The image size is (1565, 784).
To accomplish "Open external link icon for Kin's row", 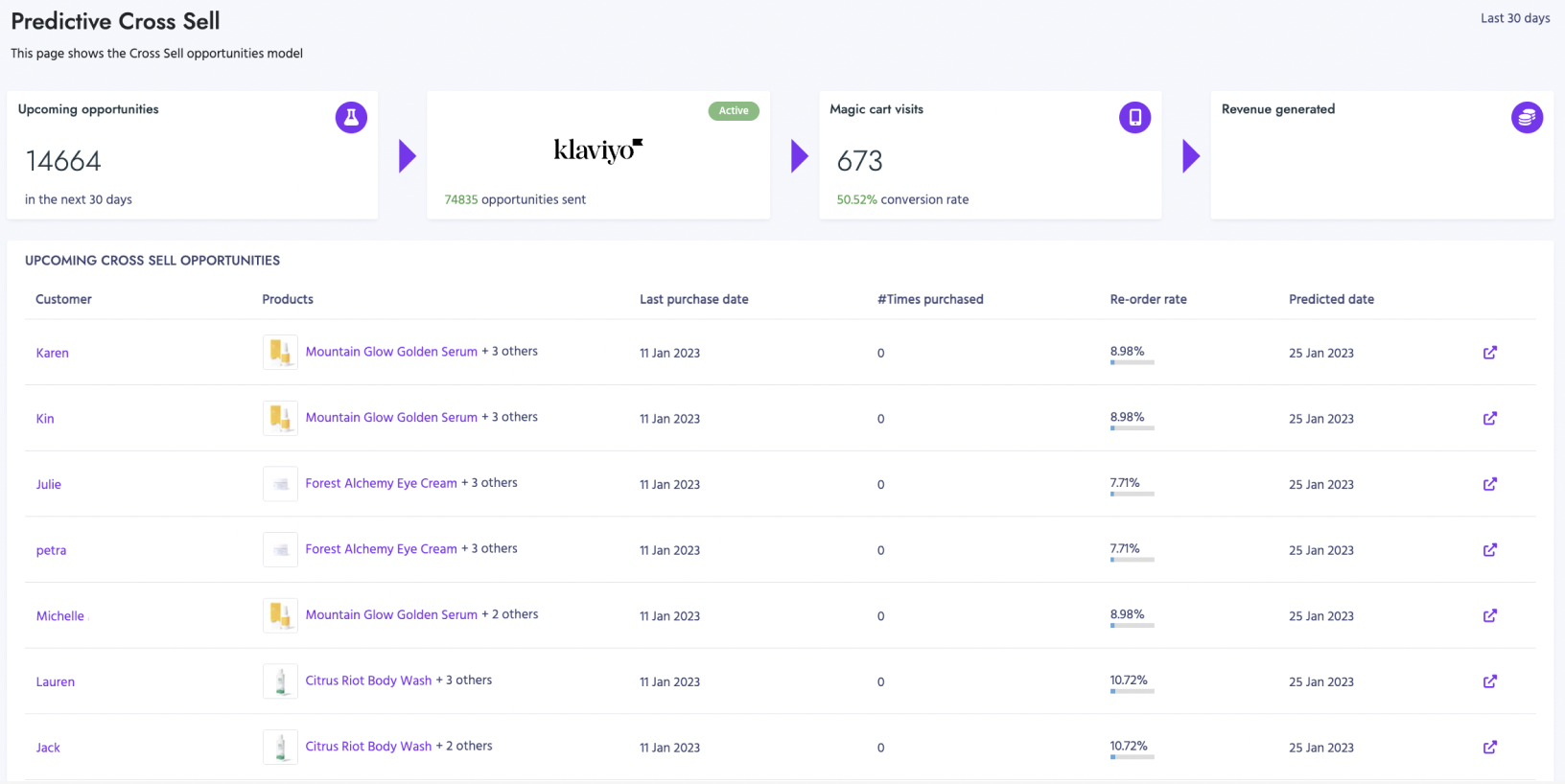I will pyautogui.click(x=1489, y=419).
